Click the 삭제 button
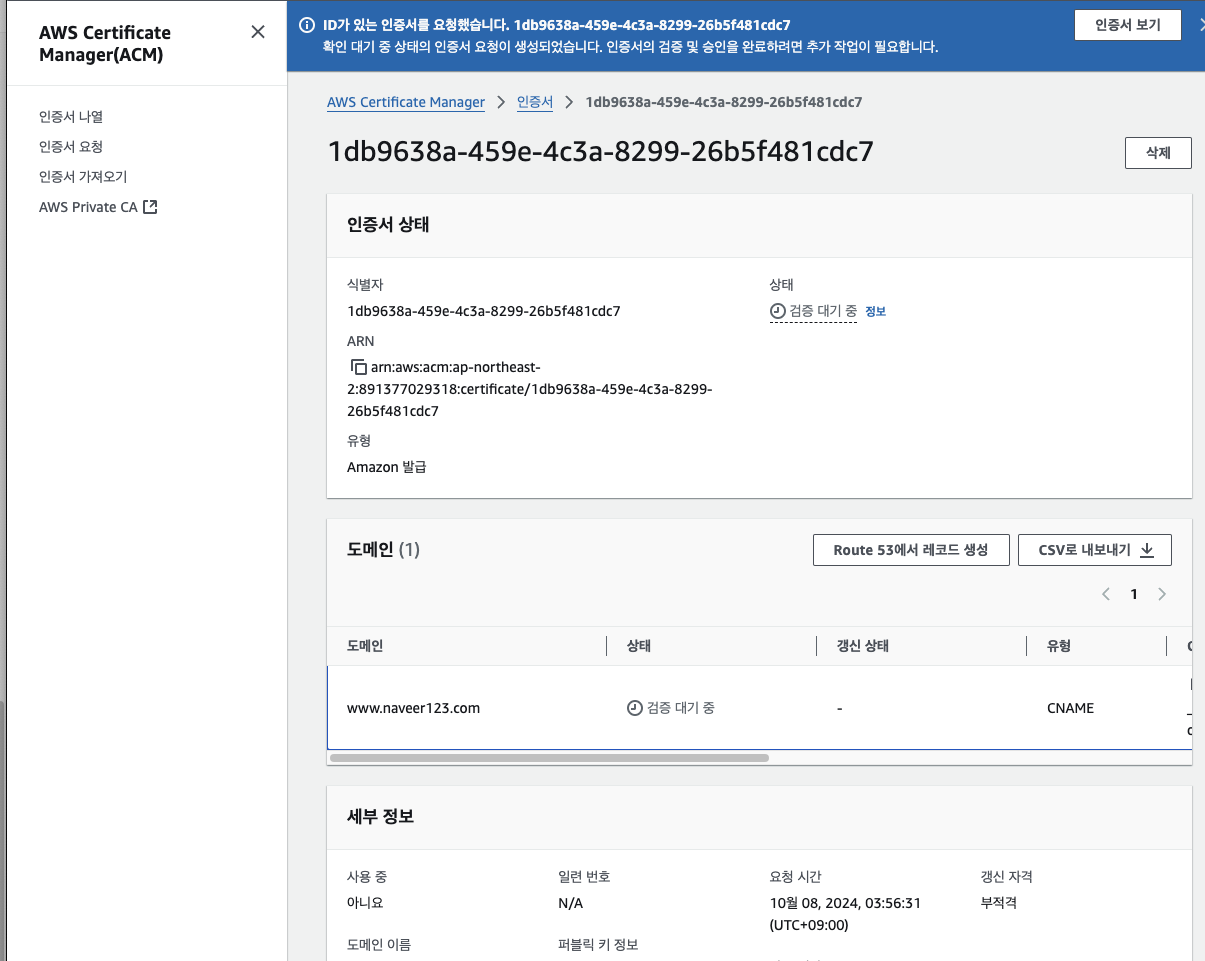1205x961 pixels. click(x=1158, y=153)
